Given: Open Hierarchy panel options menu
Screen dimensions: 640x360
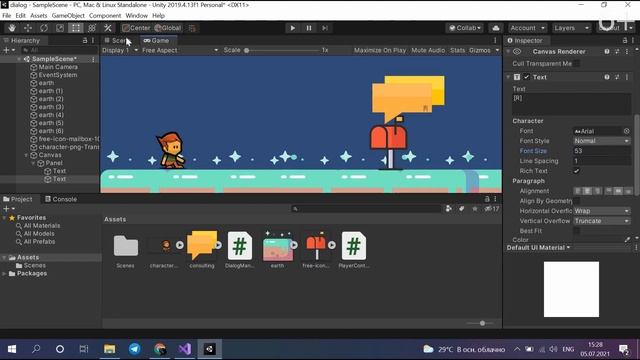Looking at the screenshot, I should (93, 40).
